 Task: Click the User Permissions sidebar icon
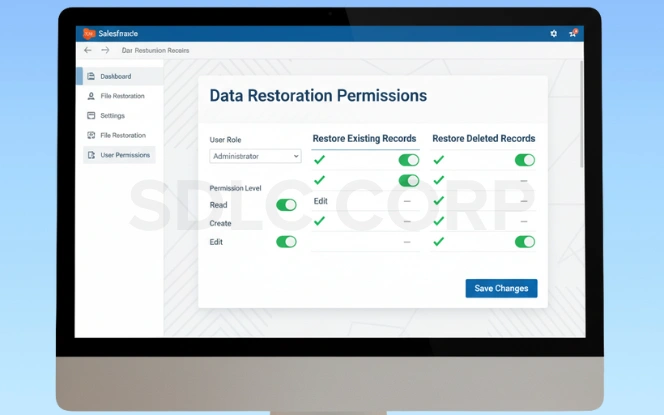point(91,155)
